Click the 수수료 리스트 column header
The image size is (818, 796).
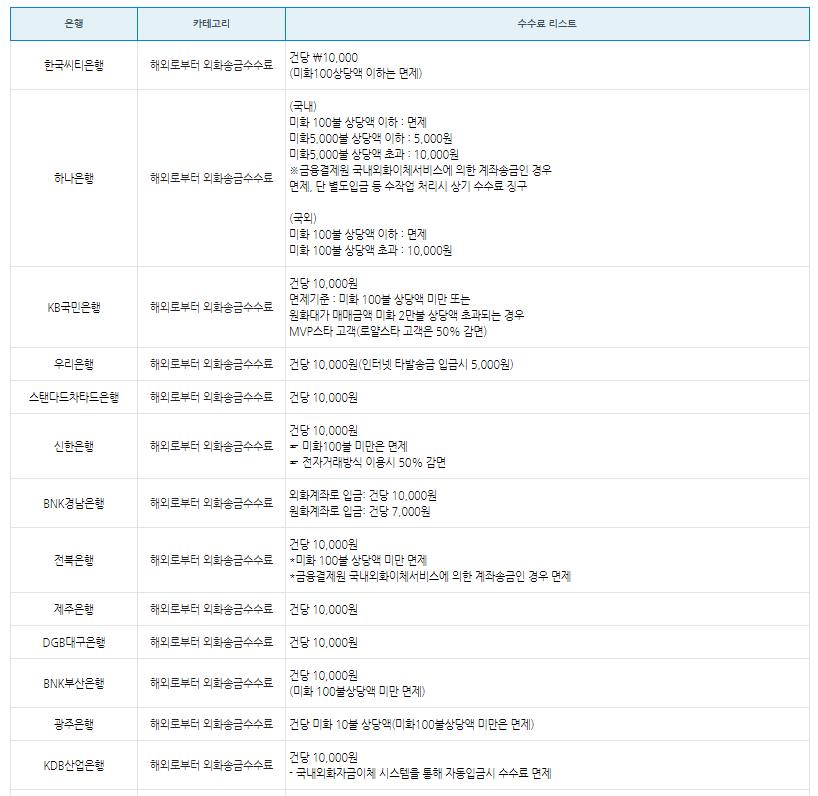pyautogui.click(x=547, y=23)
